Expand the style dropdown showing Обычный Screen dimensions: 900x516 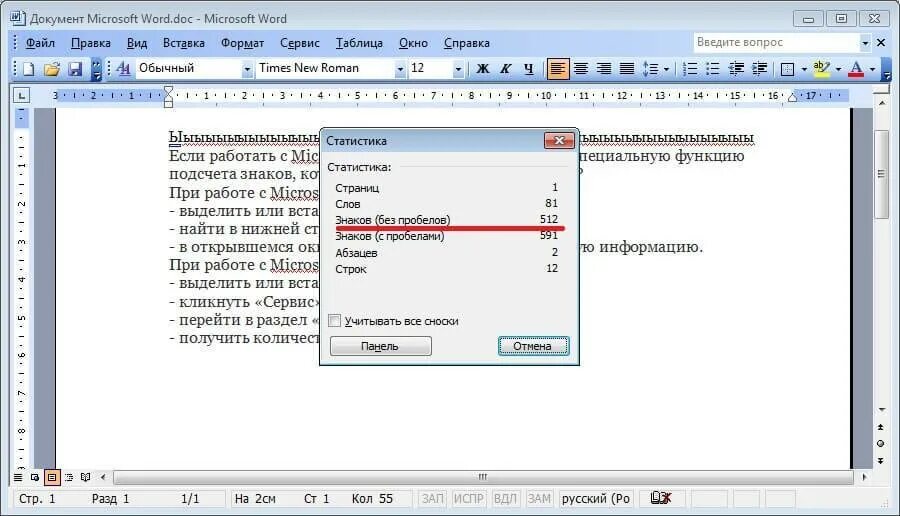point(247,69)
